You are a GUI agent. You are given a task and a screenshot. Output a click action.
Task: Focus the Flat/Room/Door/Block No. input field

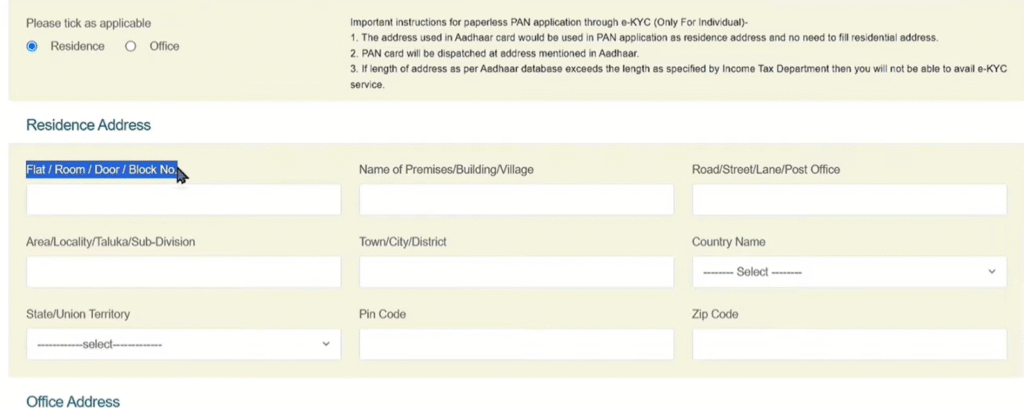pyautogui.click(x=183, y=200)
